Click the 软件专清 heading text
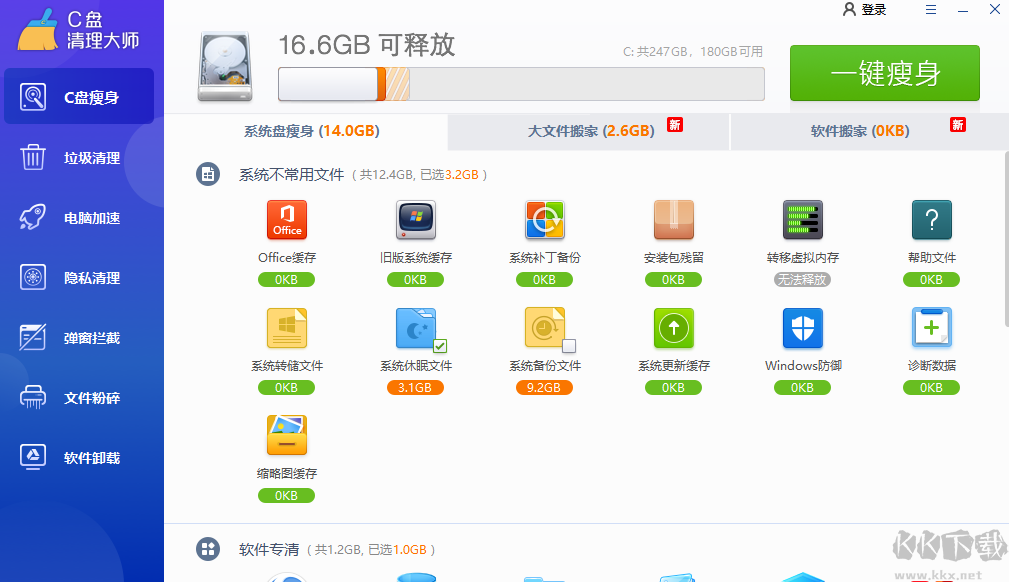This screenshot has width=1009, height=582. coord(269,549)
